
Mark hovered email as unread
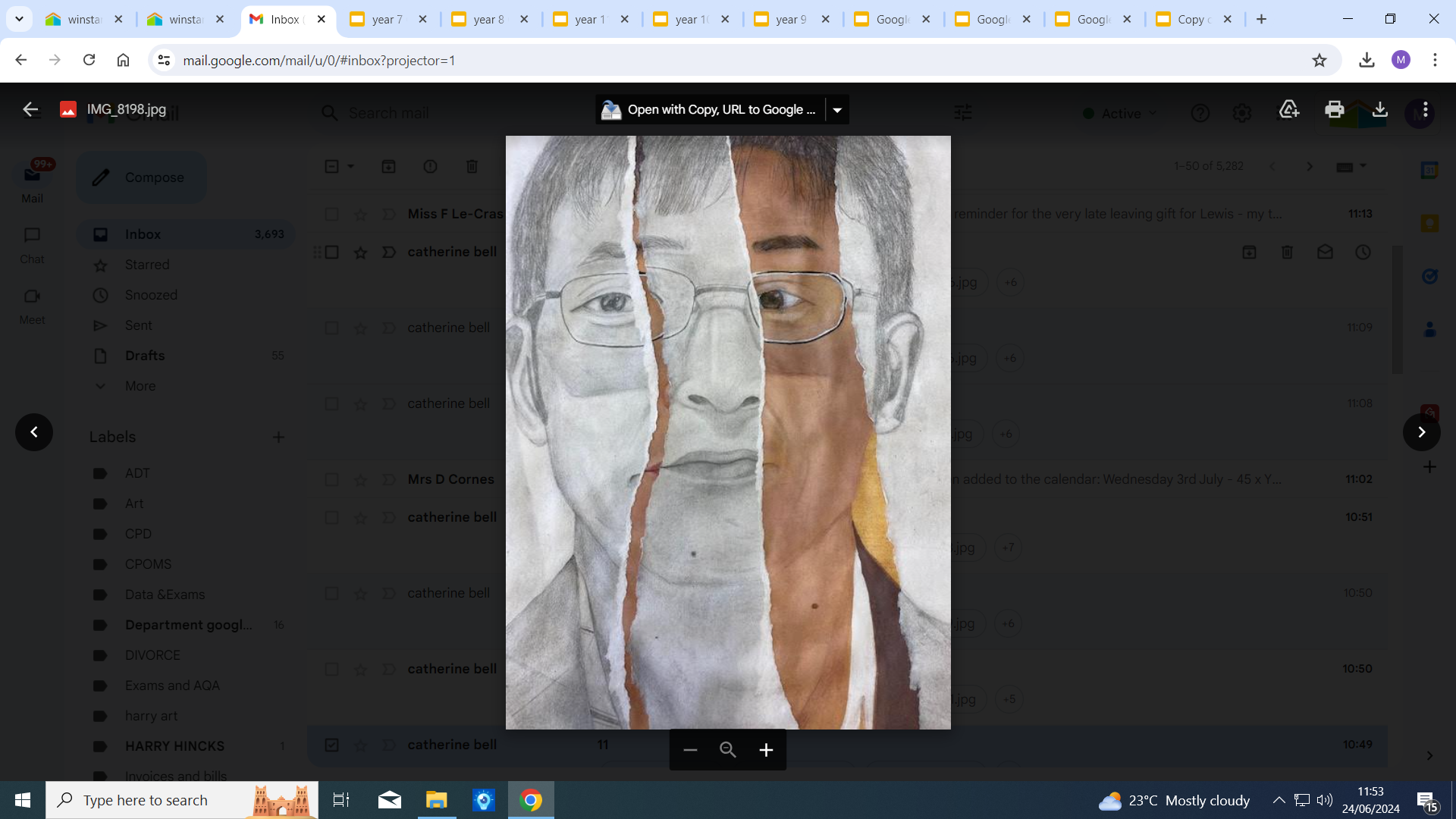1325,253
